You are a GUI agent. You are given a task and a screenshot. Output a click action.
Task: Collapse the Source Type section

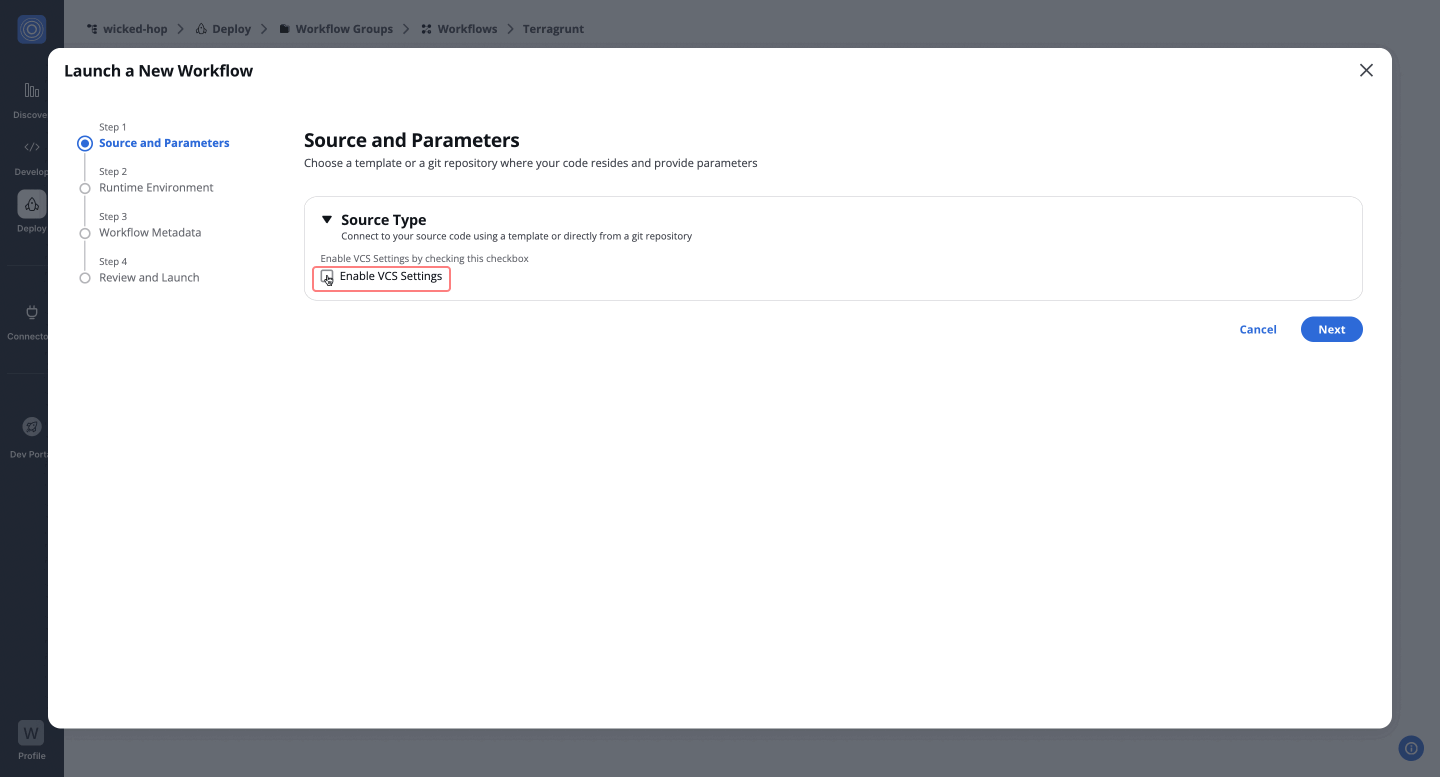coord(327,220)
